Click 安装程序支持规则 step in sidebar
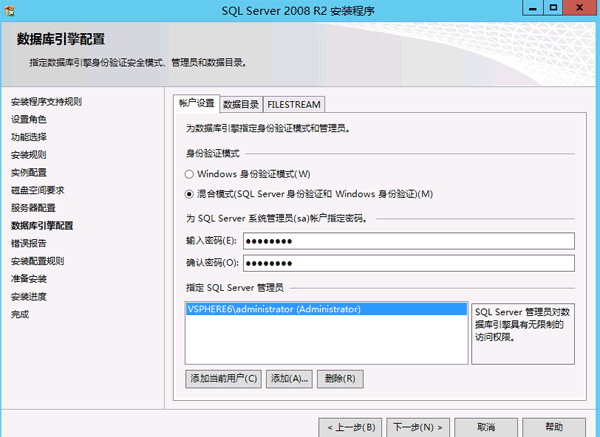This screenshot has width=600, height=437. [46, 102]
